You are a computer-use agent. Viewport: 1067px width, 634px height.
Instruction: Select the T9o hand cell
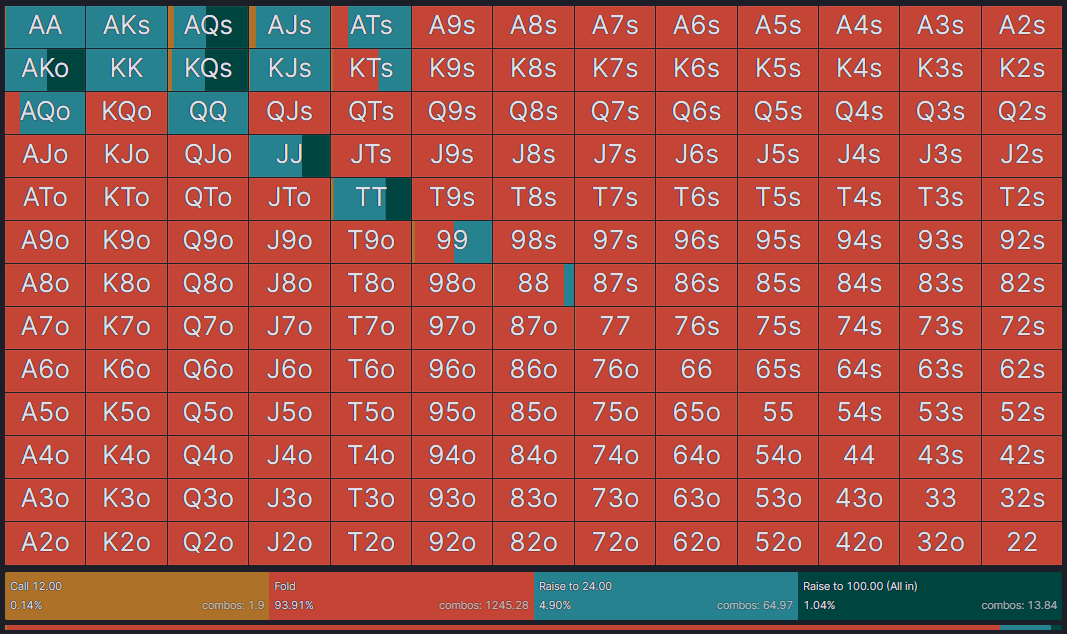[x=371, y=241]
